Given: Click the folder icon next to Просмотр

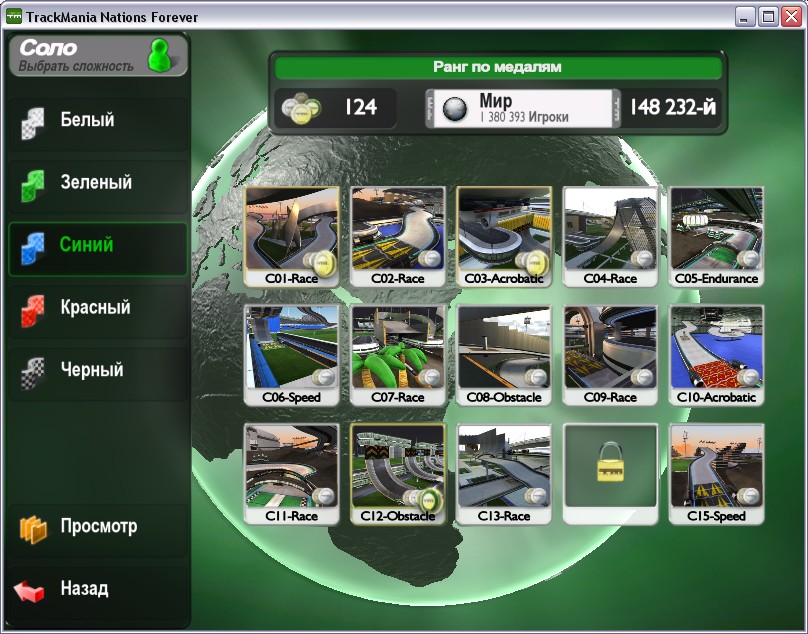Looking at the screenshot, I should coord(33,528).
